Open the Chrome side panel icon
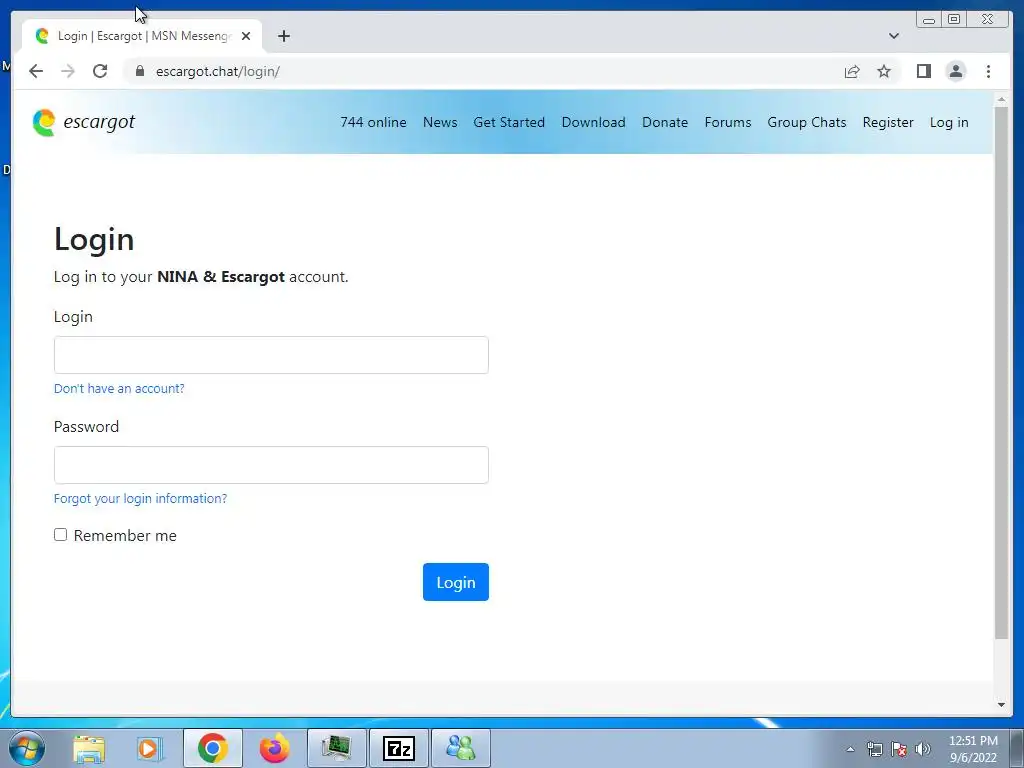Image resolution: width=1024 pixels, height=768 pixels. 923,71
